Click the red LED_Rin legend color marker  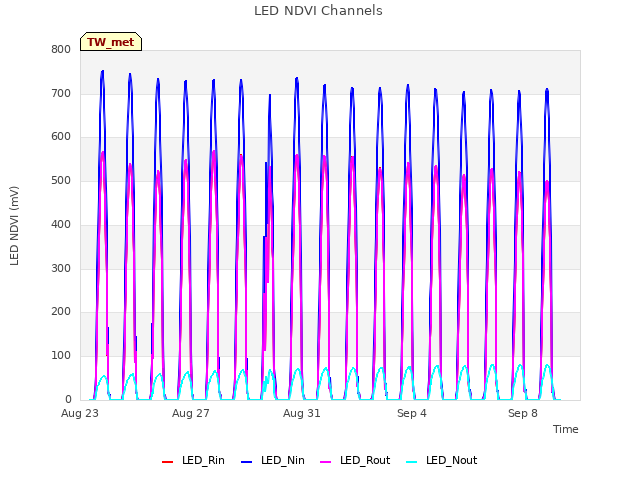pyautogui.click(x=167, y=462)
